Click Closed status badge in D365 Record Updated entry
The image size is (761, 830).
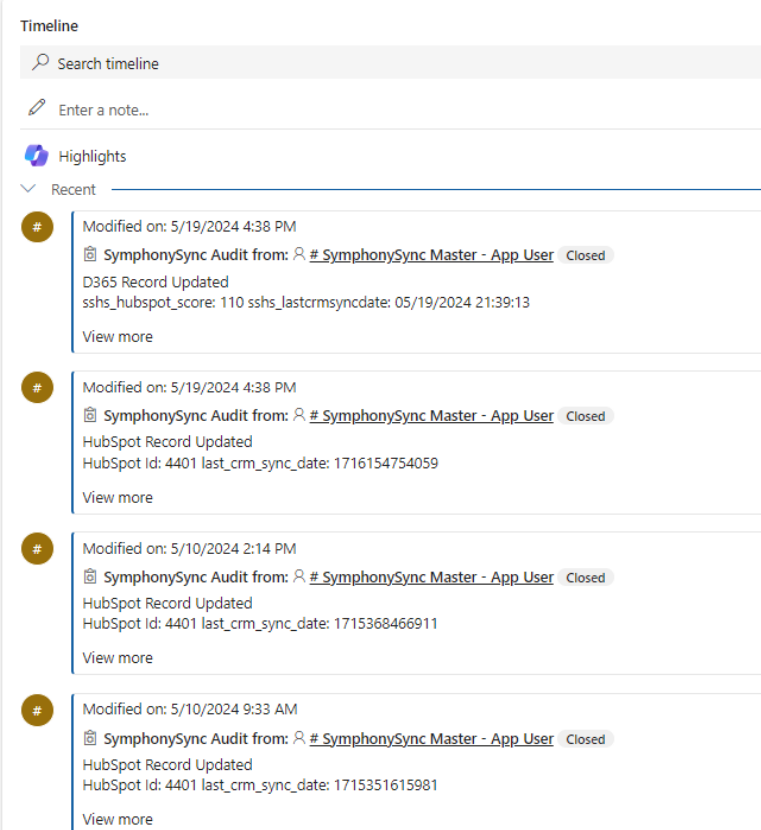(x=585, y=255)
